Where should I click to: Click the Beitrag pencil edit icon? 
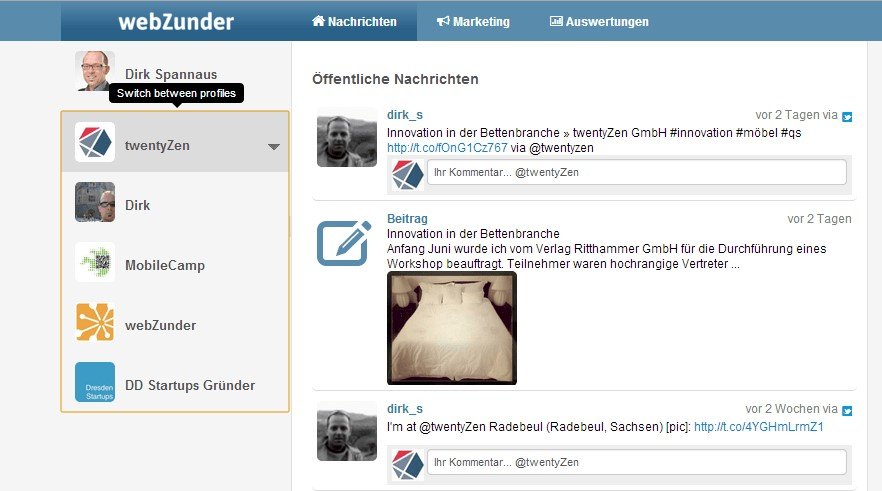click(x=344, y=243)
